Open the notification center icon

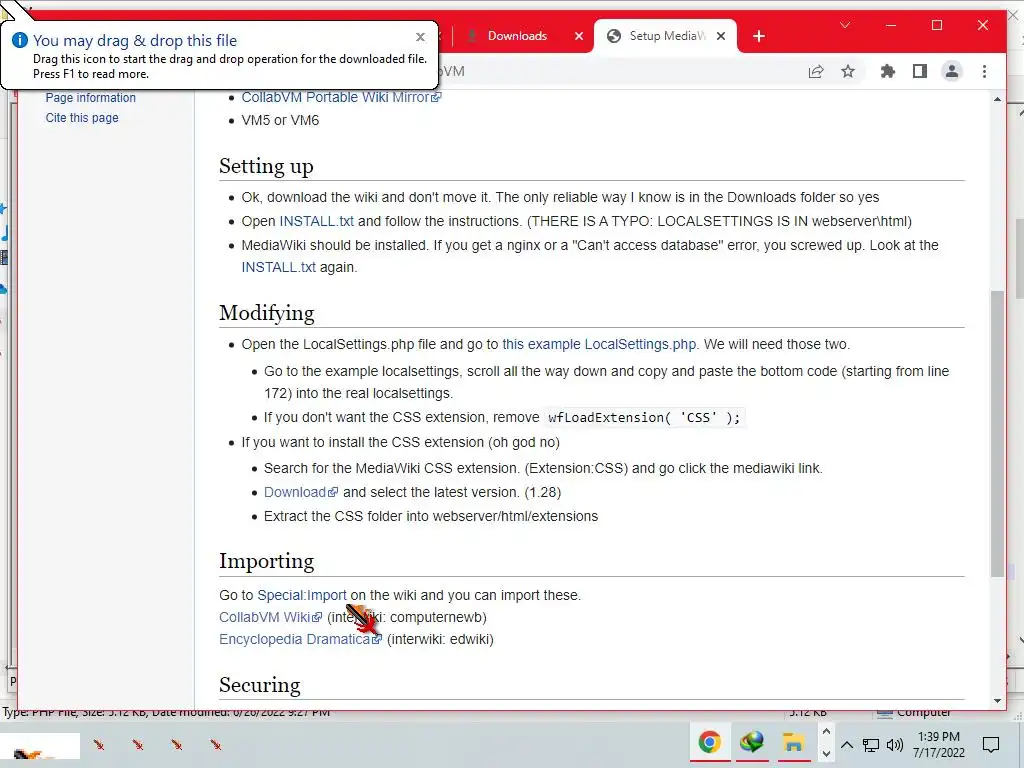coord(991,744)
